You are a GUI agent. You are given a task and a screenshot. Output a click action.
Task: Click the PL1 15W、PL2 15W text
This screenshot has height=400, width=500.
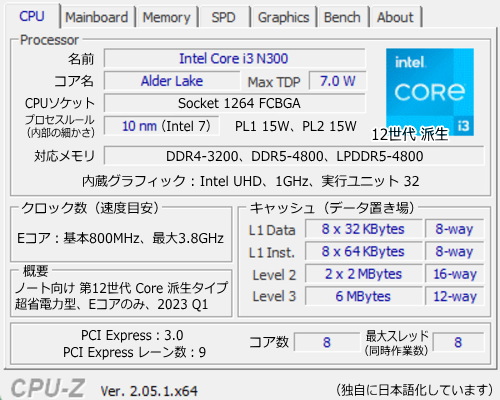tap(296, 126)
